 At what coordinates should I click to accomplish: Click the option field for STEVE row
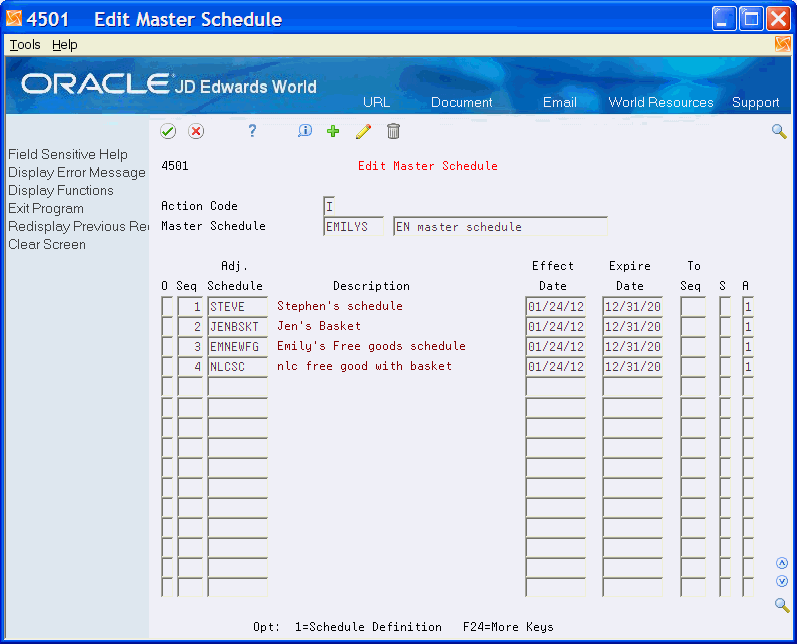coord(167,306)
